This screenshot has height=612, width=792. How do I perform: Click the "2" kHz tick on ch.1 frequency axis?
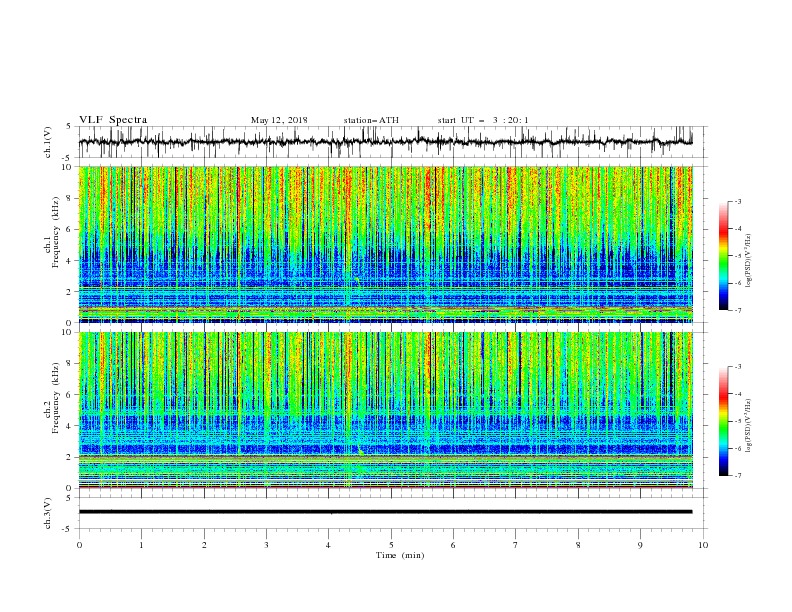click(x=71, y=292)
